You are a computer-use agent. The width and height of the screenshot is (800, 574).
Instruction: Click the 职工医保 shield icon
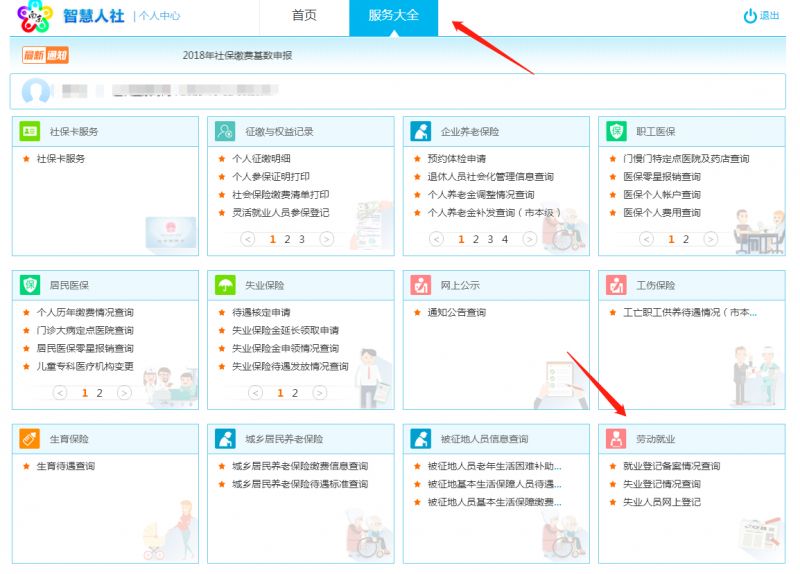tap(616, 132)
